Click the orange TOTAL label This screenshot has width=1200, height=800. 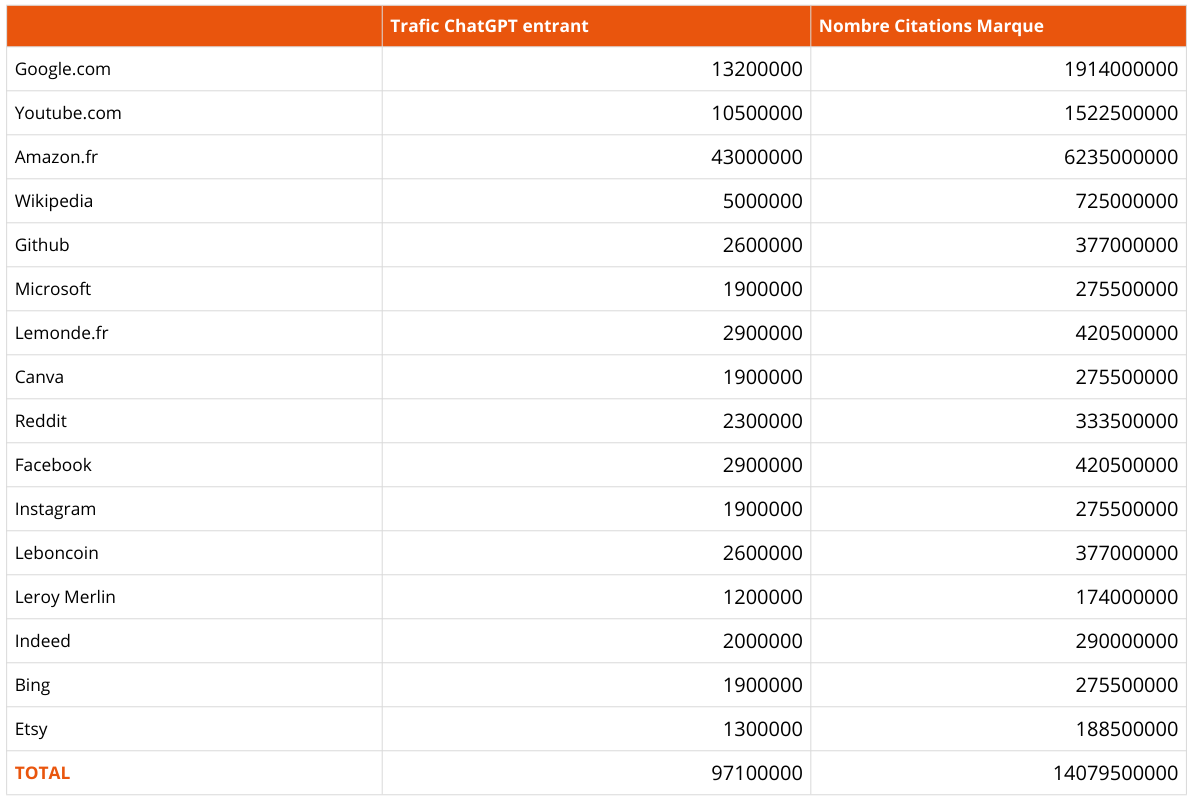(42, 773)
